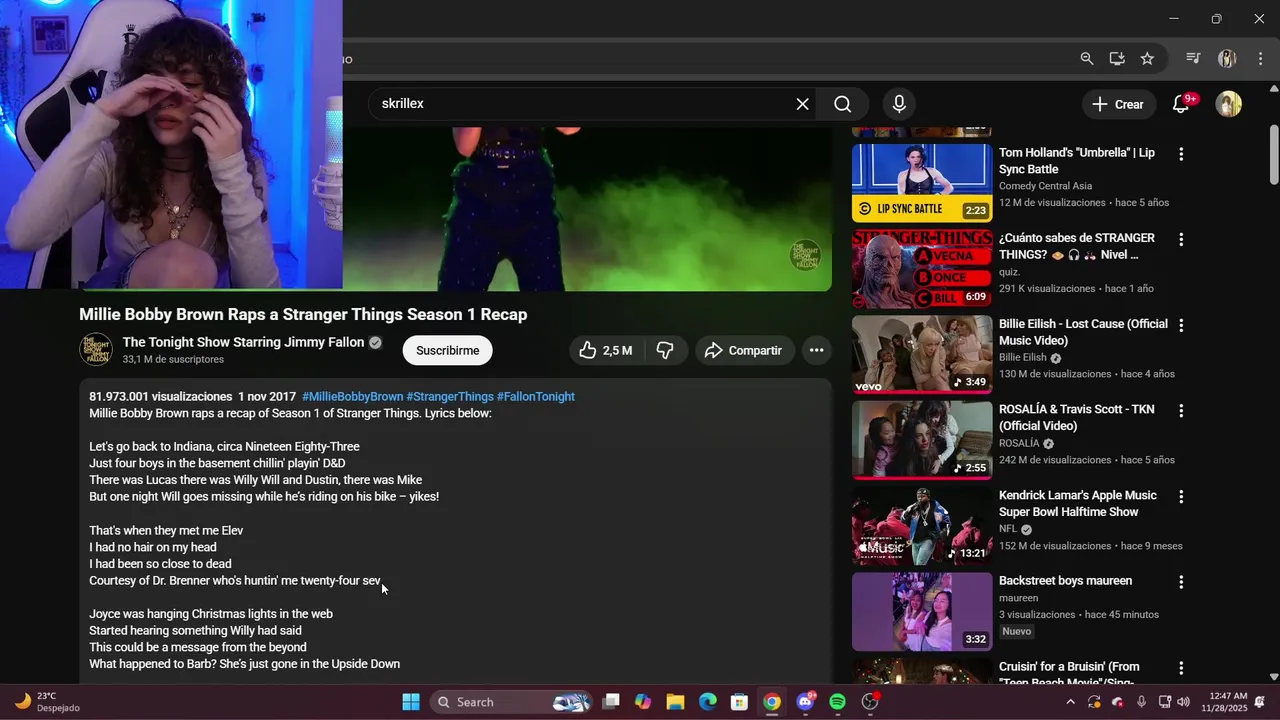Click Suscribirme button
This screenshot has height=720, width=1280.
448,350
